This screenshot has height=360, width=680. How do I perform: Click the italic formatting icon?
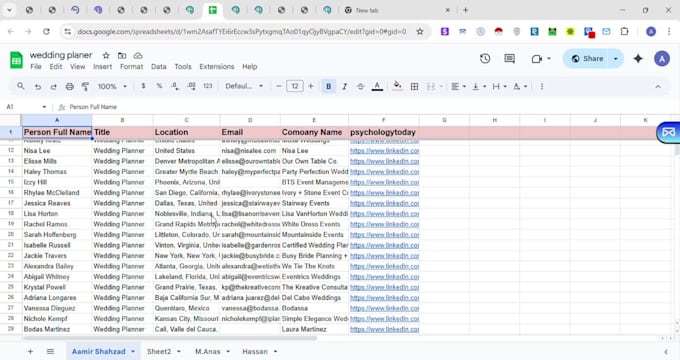click(x=344, y=87)
